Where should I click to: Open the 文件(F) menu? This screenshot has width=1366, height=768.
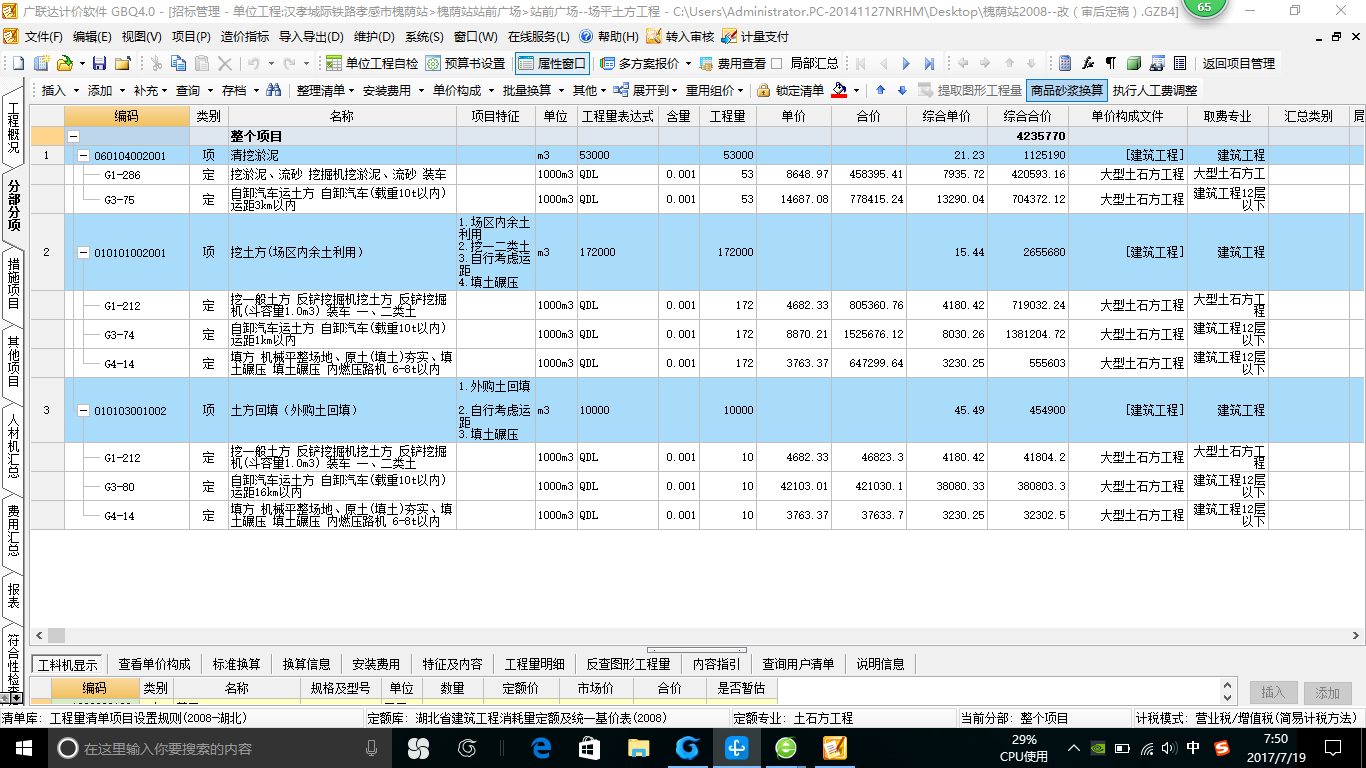pyautogui.click(x=44, y=37)
